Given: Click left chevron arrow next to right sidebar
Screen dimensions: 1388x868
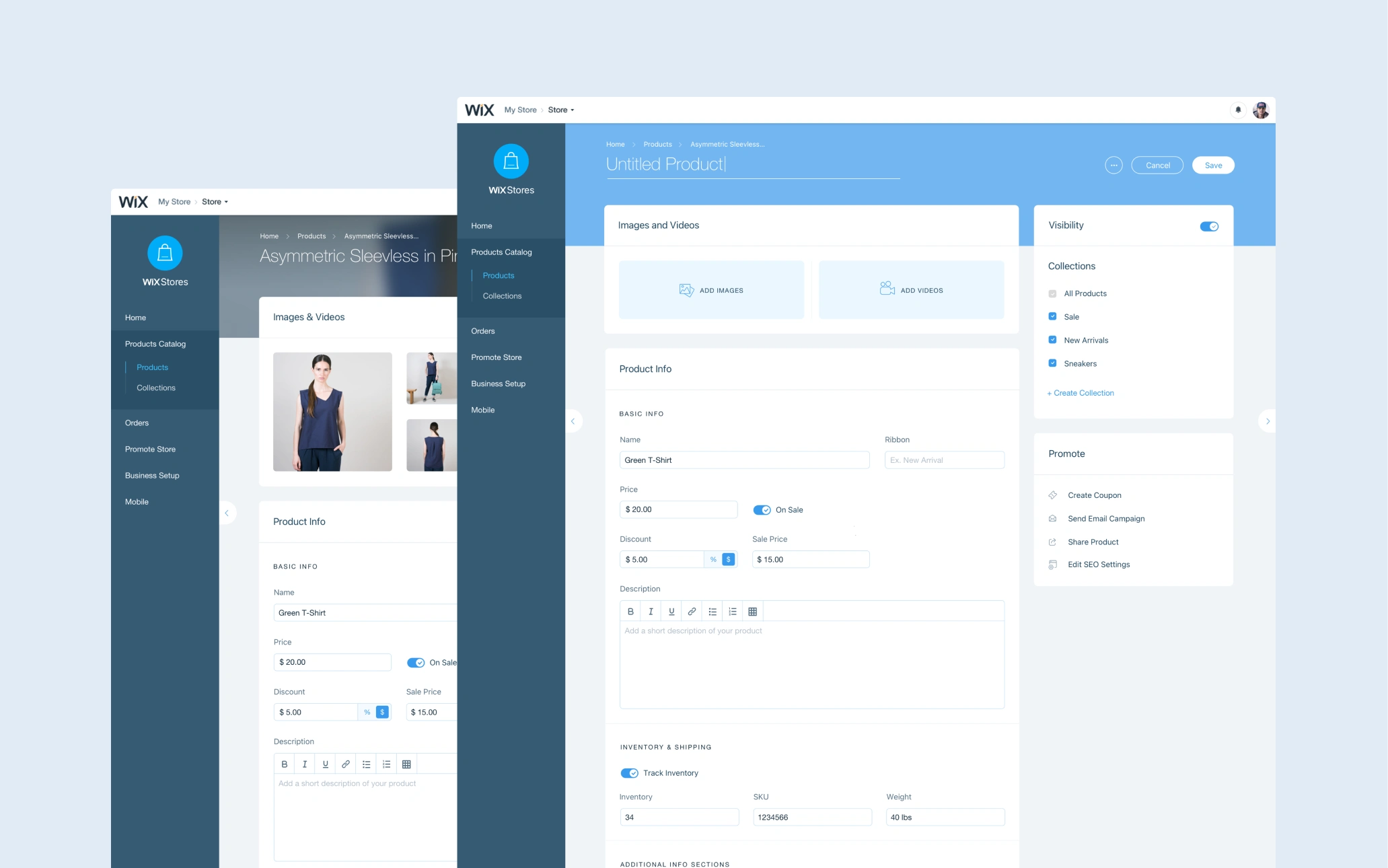Looking at the screenshot, I should pos(573,421).
